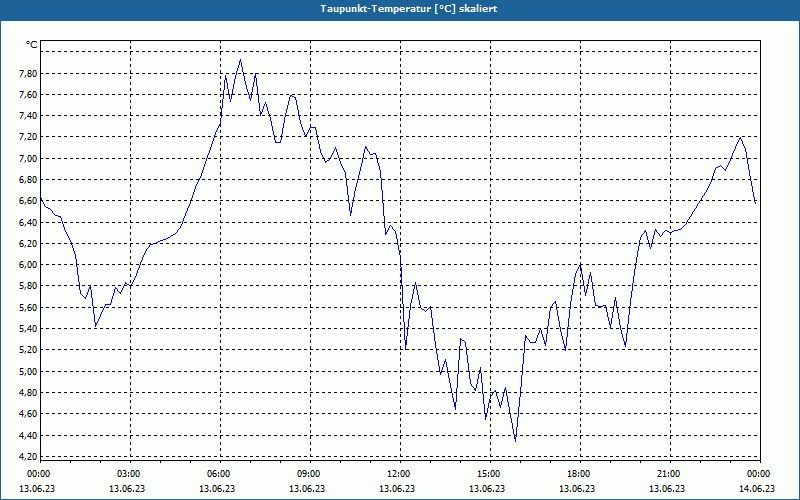Click the 13.06.23 date under 03:00
The image size is (800, 500).
[127, 488]
